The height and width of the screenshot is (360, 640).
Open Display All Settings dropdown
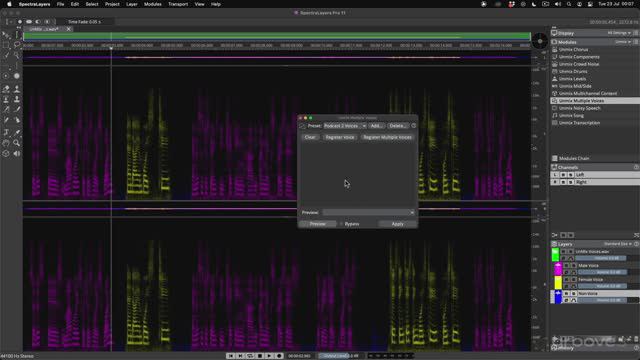point(619,33)
